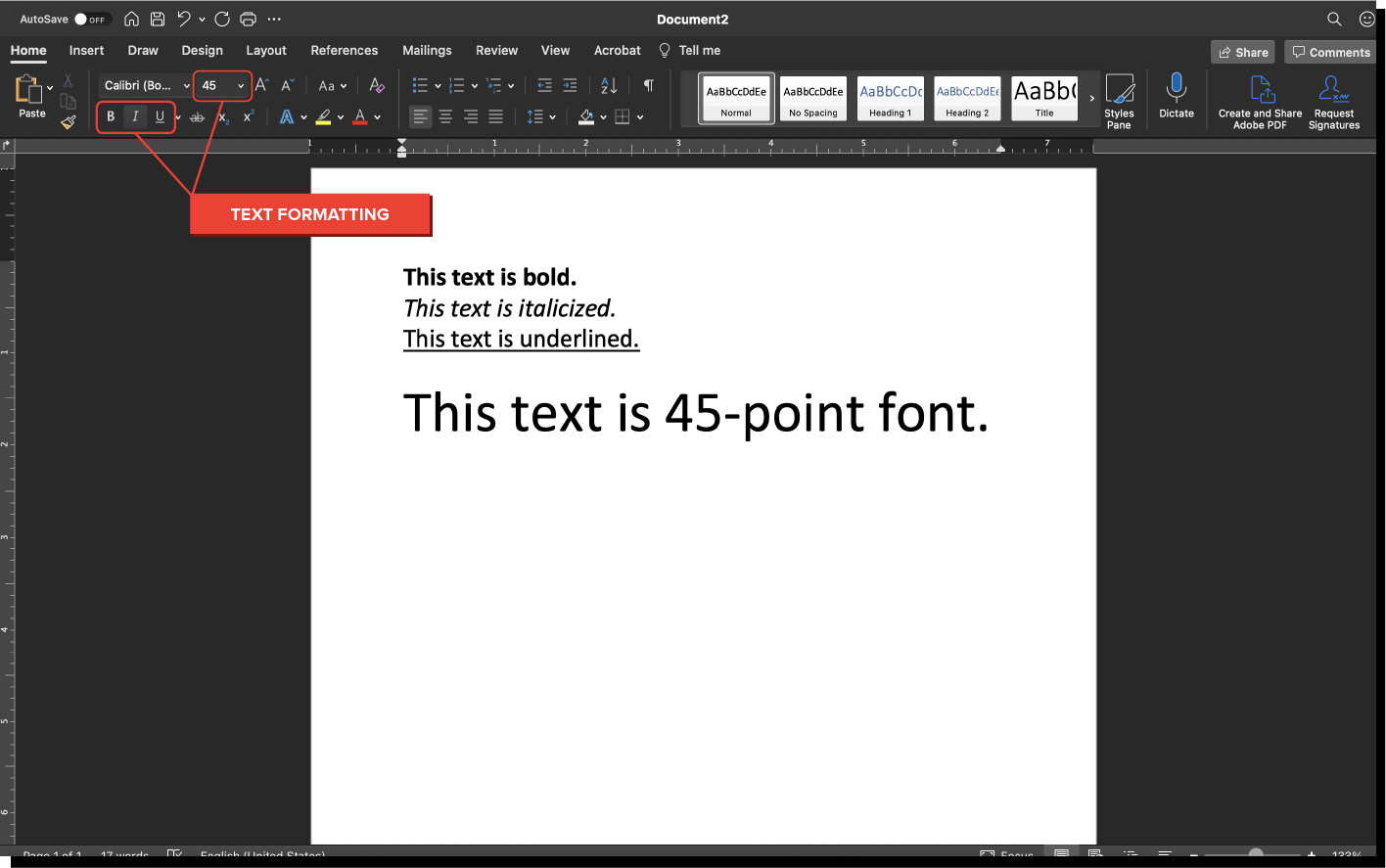
Task: Switch to the Insert tab
Action: [x=86, y=51]
